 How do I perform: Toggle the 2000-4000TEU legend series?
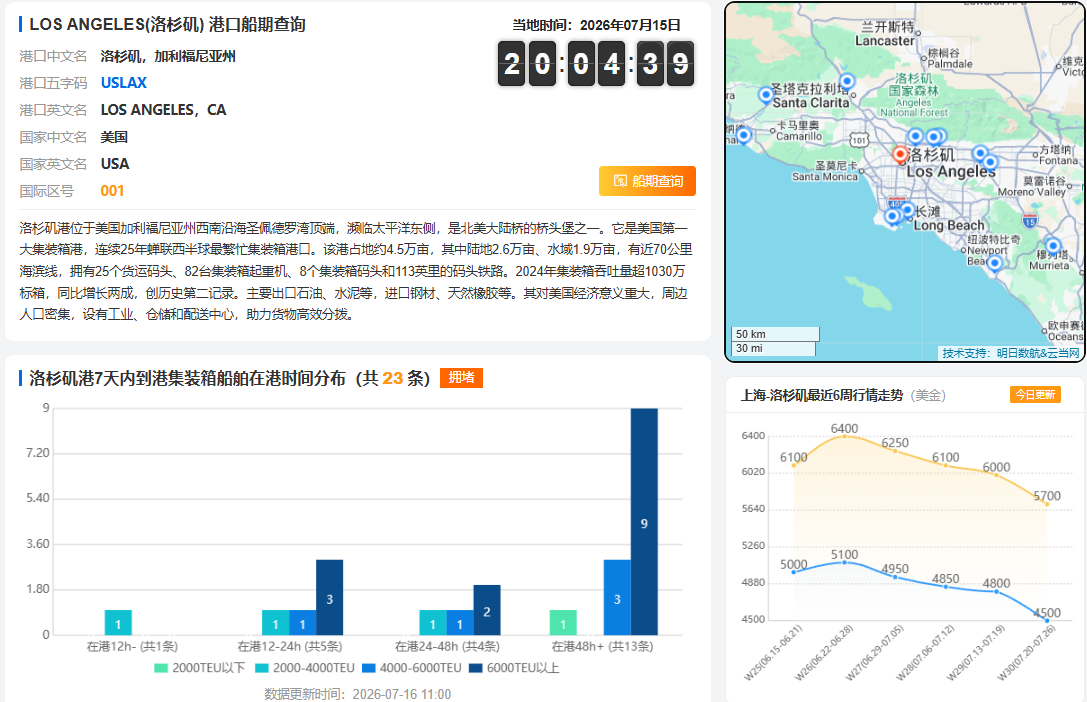[x=305, y=668]
